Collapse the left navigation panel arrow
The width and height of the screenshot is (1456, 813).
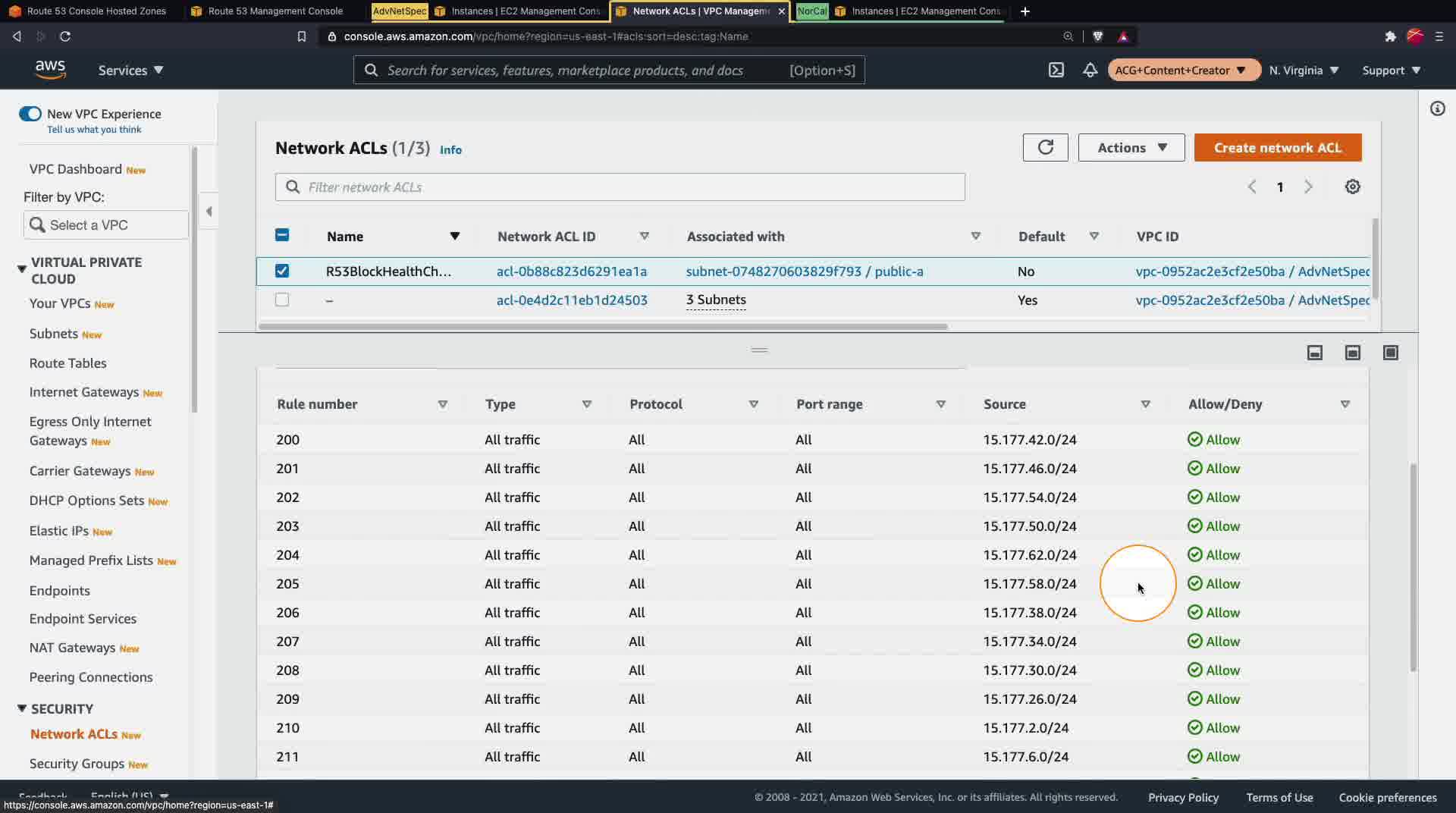(209, 212)
